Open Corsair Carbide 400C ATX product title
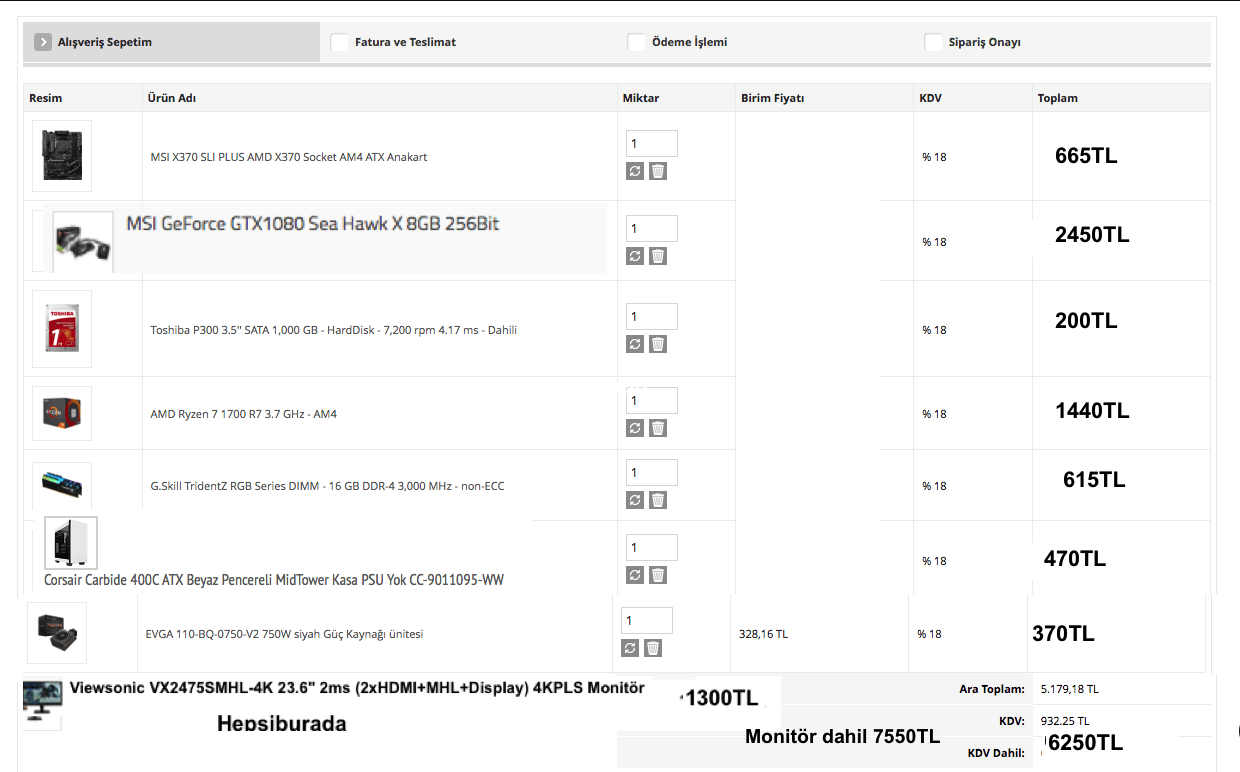The height and width of the screenshot is (772, 1240). tap(274, 580)
